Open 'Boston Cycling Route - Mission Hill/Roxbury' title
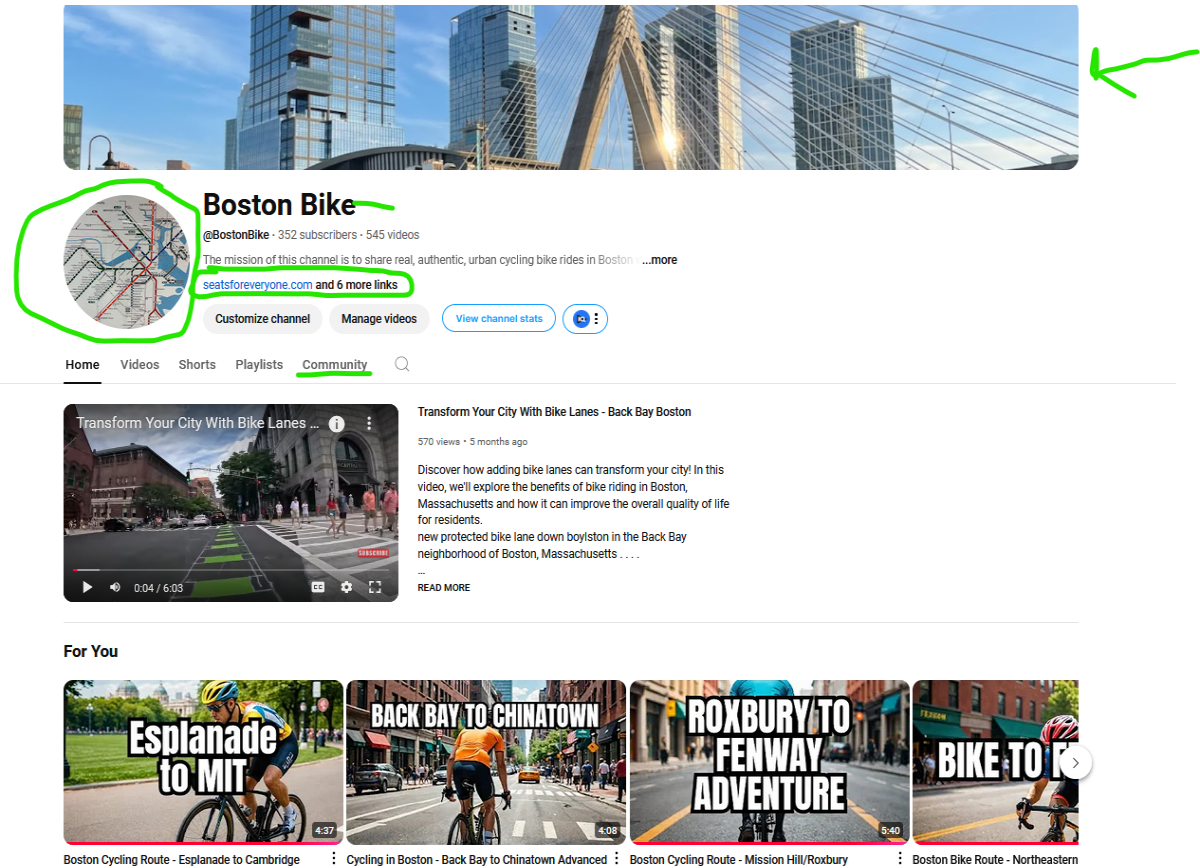 click(739, 860)
